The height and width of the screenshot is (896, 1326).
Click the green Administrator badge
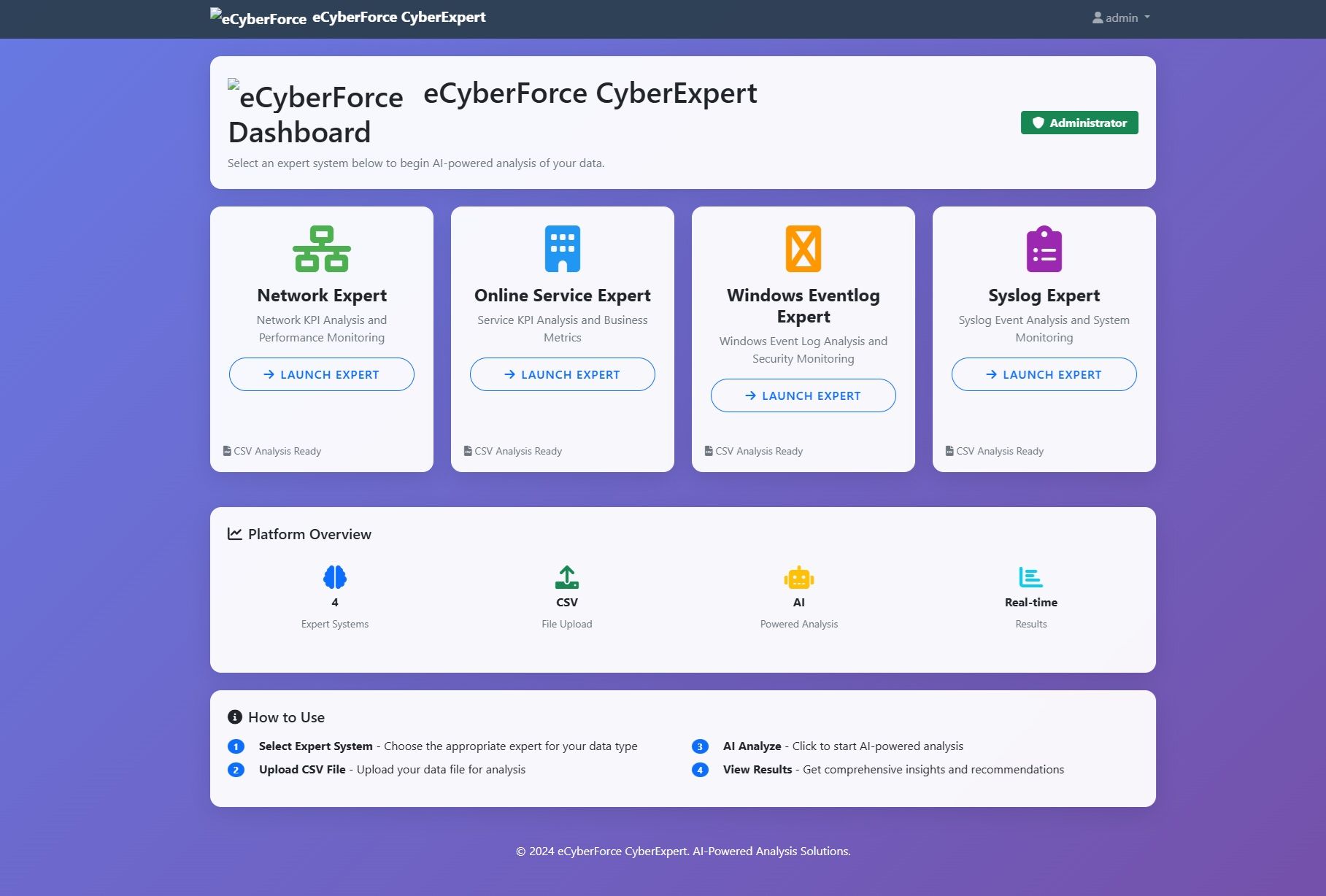[1079, 123]
